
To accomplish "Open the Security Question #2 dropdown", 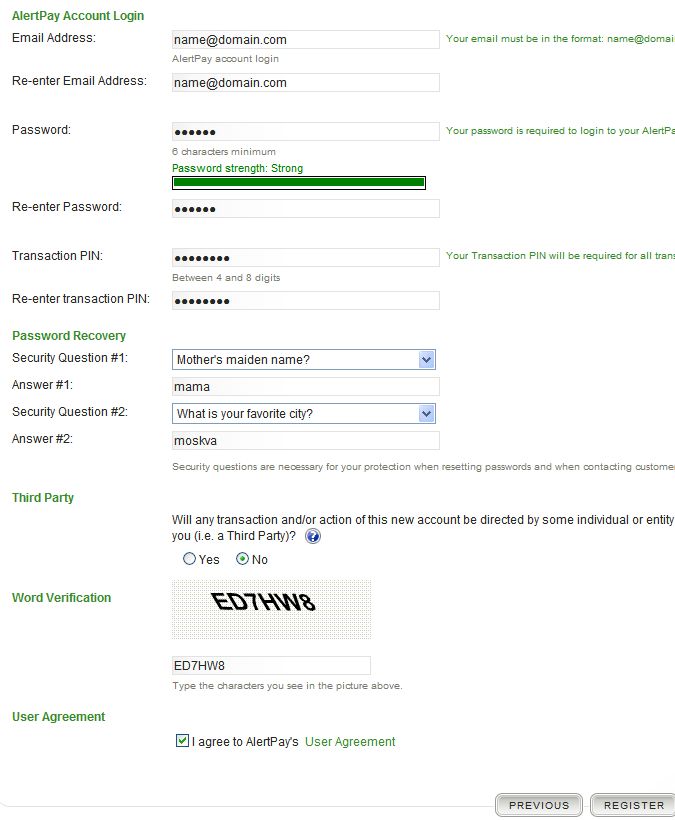I will coord(303,414).
